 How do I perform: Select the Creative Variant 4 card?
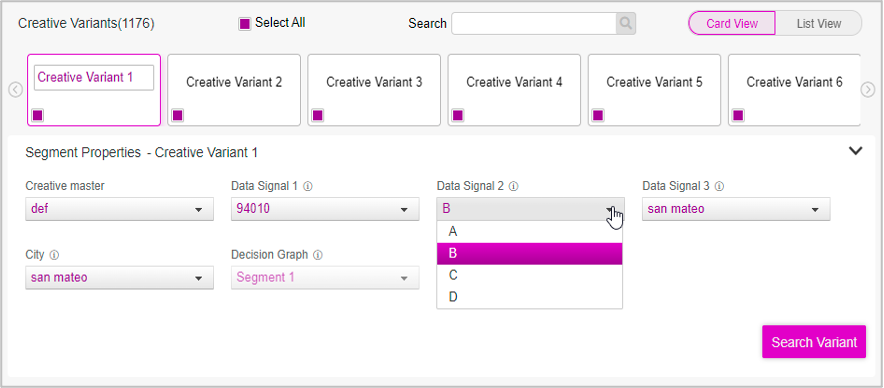[x=514, y=90]
